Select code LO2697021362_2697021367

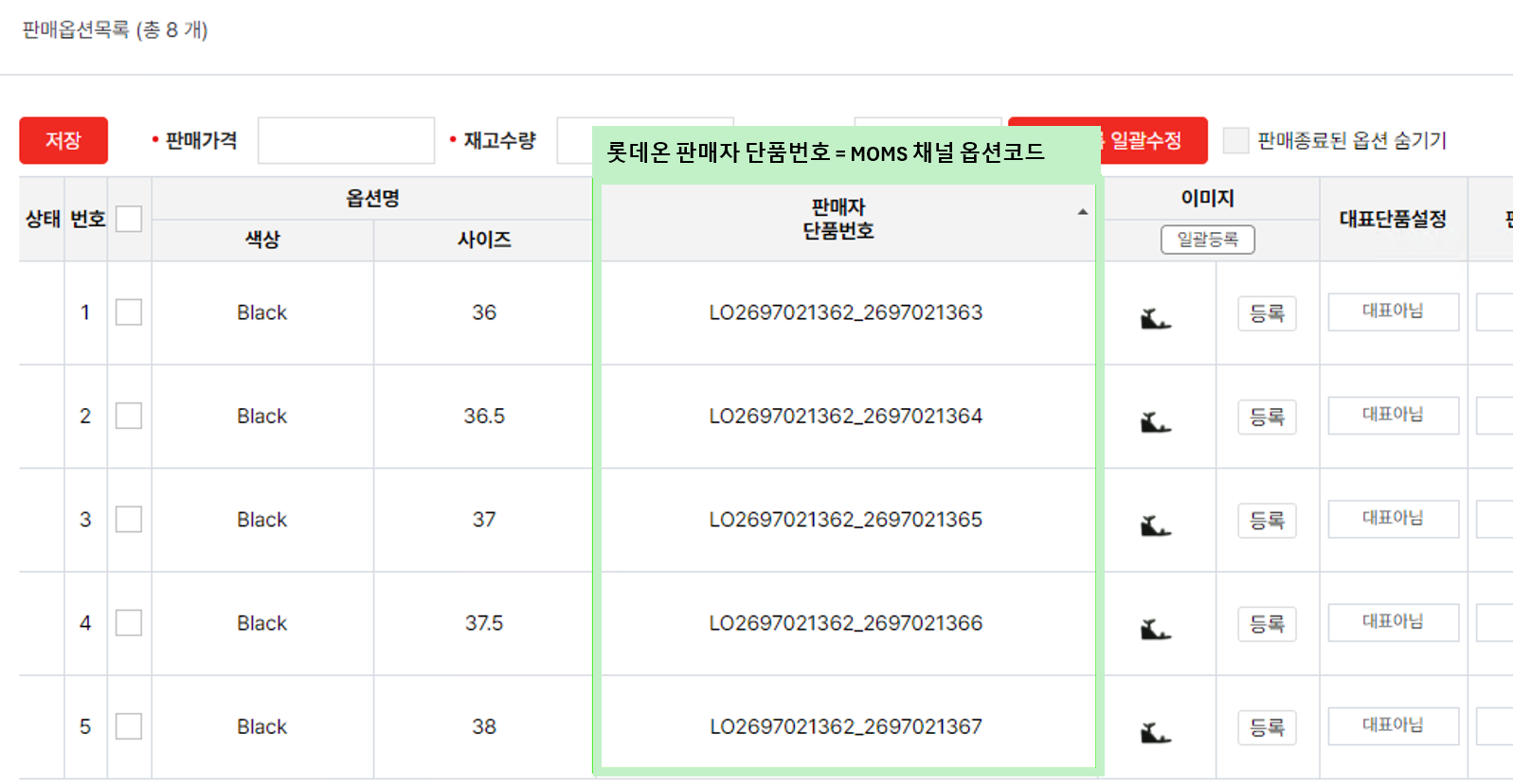click(x=846, y=726)
